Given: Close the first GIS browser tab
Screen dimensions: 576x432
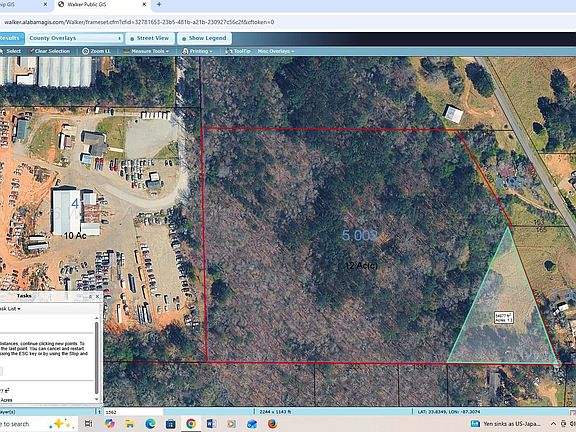Looking at the screenshot, I should (x=46, y=4).
